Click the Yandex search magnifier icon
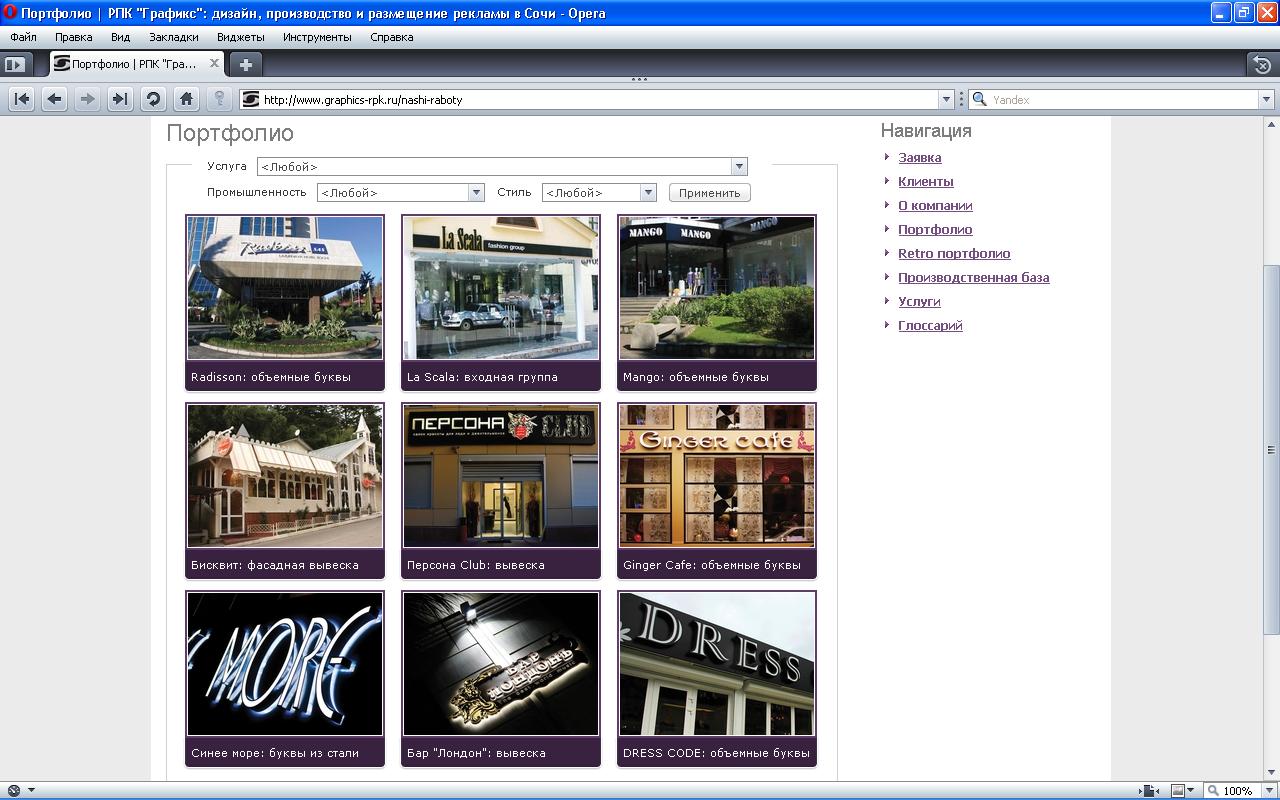The width and height of the screenshot is (1280, 800). click(980, 99)
